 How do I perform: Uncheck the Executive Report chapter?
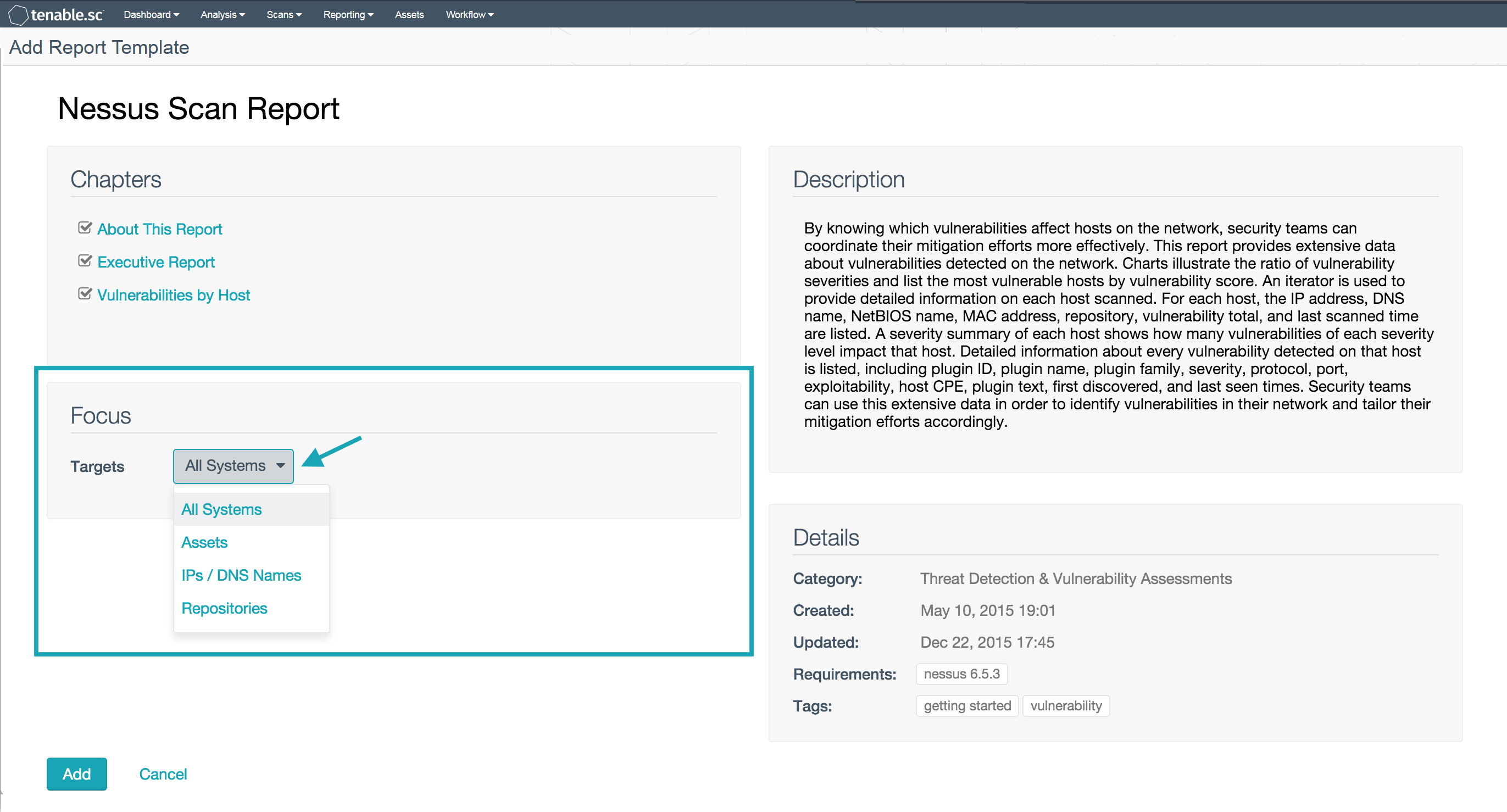click(x=85, y=260)
